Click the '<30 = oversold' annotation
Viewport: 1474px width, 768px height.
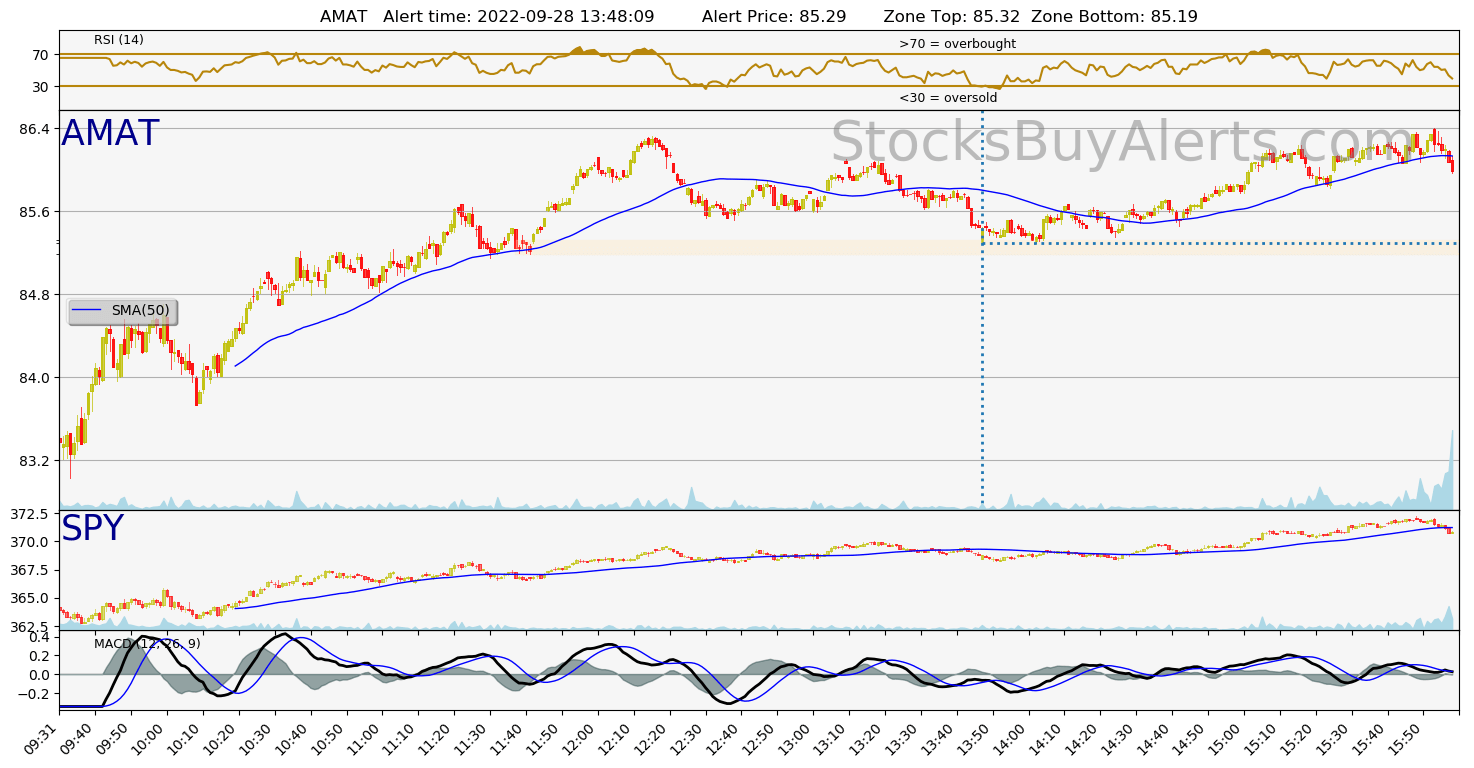tap(948, 98)
